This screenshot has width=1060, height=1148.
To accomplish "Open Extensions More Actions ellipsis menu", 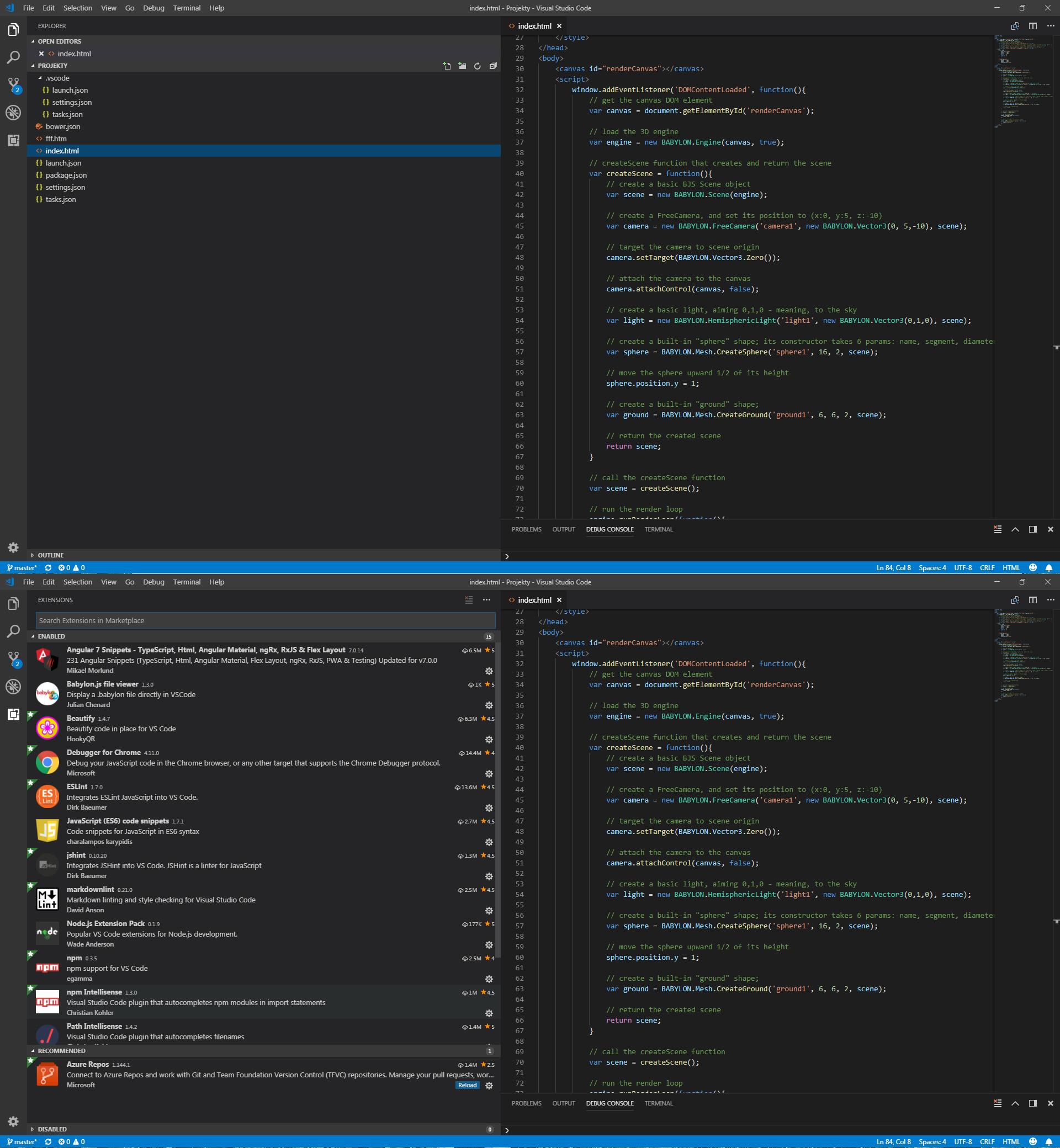I will pyautogui.click(x=486, y=600).
